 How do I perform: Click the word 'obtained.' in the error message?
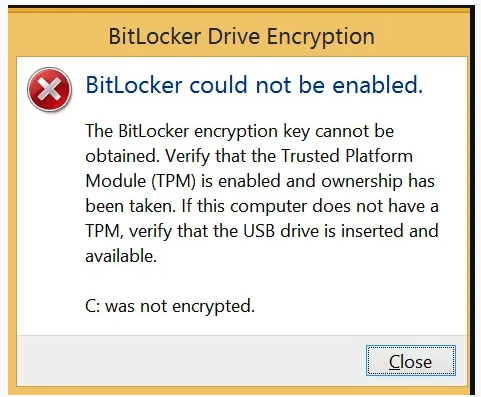tap(123, 156)
